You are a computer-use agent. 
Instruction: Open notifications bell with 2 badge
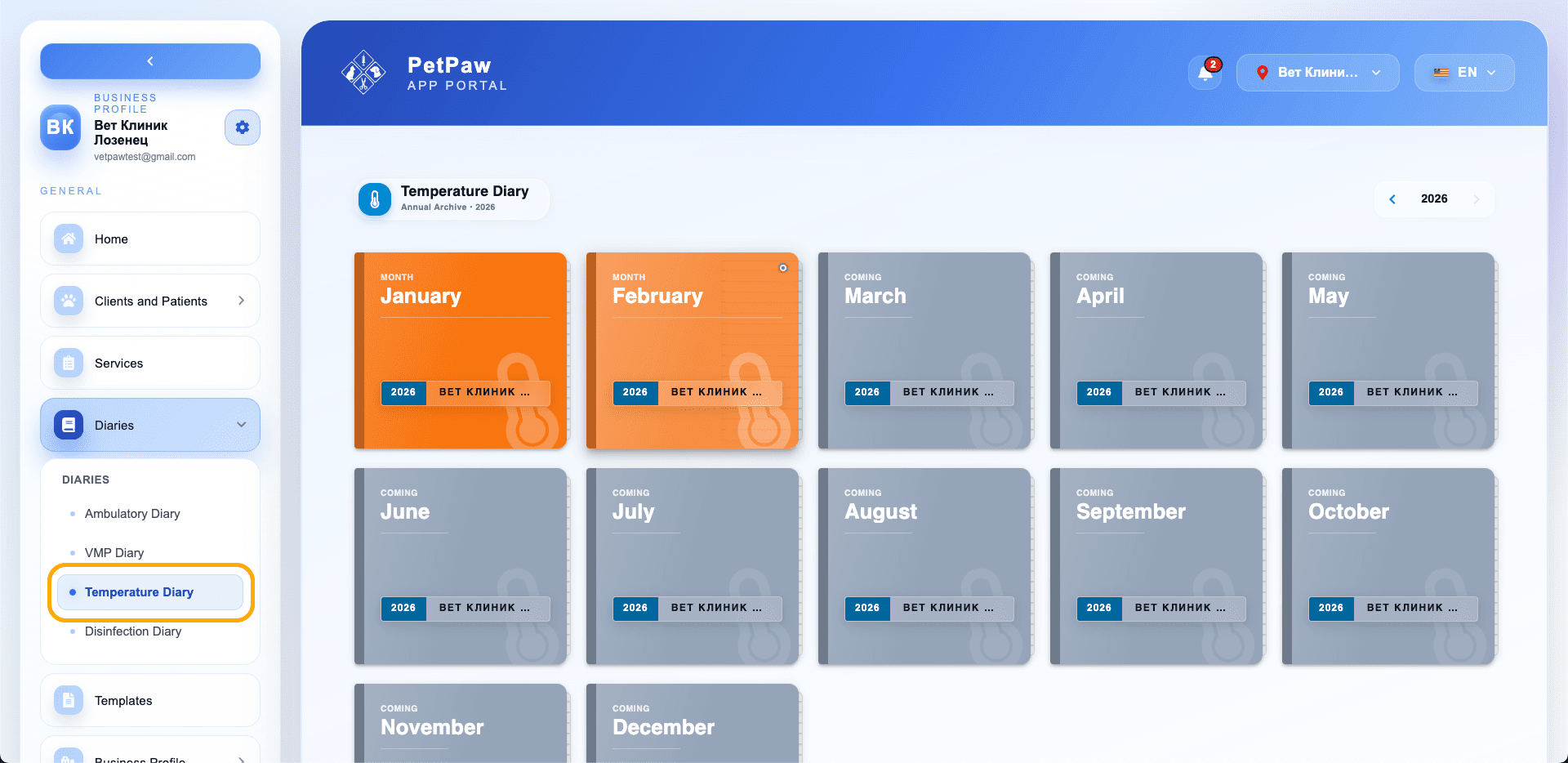(x=1205, y=73)
